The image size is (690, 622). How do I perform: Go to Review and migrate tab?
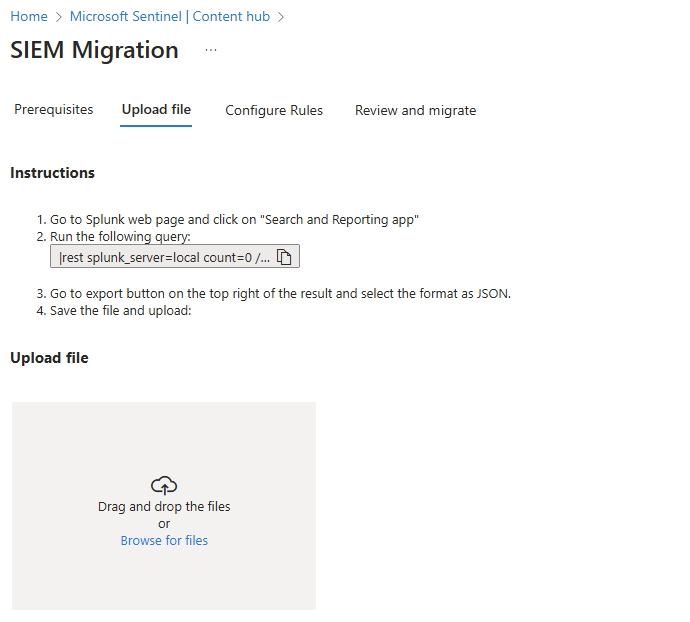click(x=415, y=110)
